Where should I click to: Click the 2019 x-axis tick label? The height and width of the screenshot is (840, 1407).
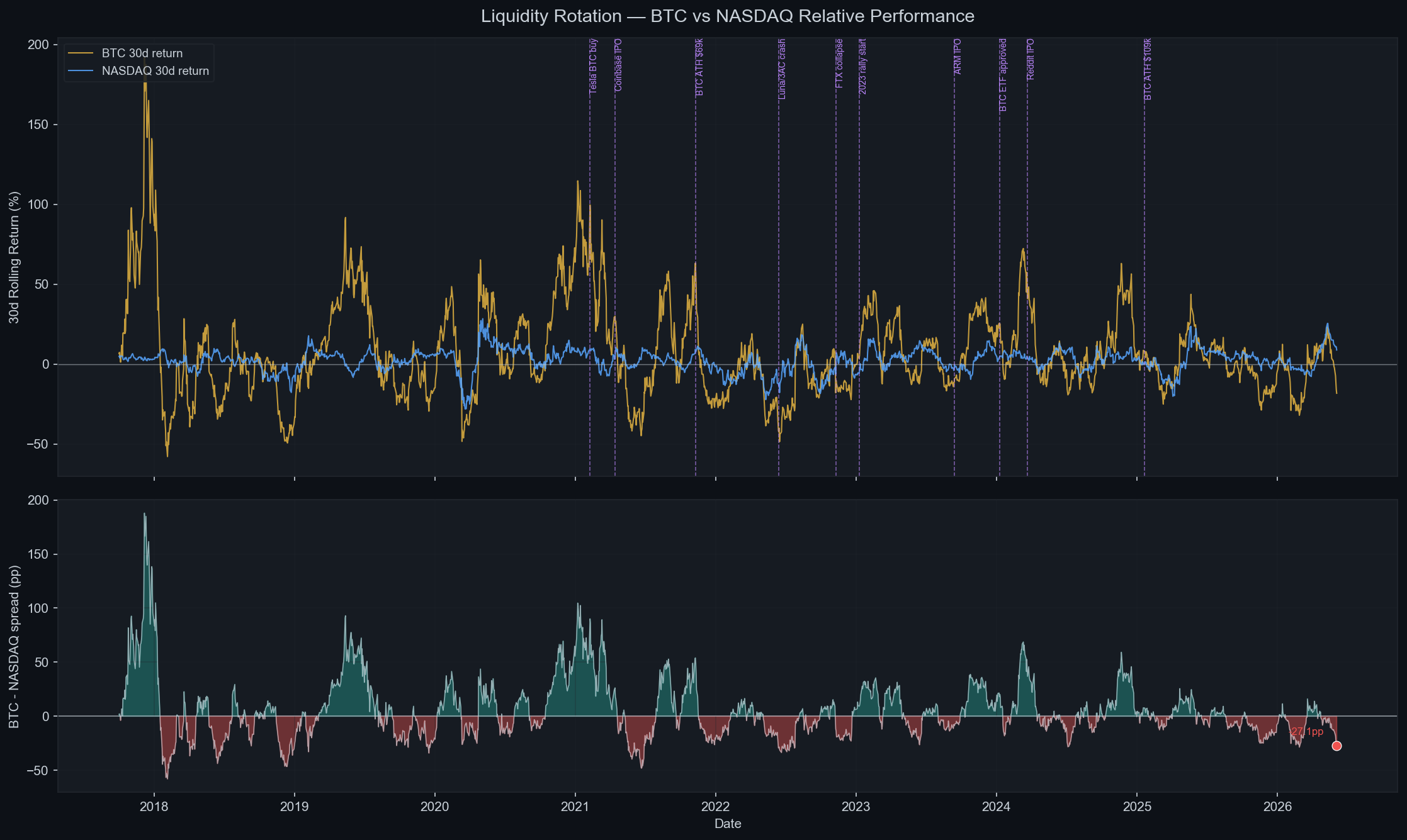[x=294, y=807]
